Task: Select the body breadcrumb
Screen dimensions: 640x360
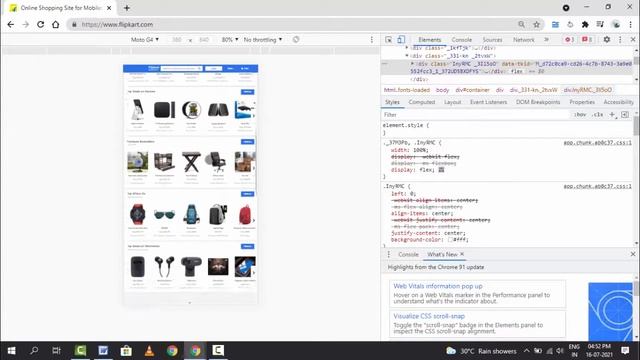Action: click(x=442, y=90)
